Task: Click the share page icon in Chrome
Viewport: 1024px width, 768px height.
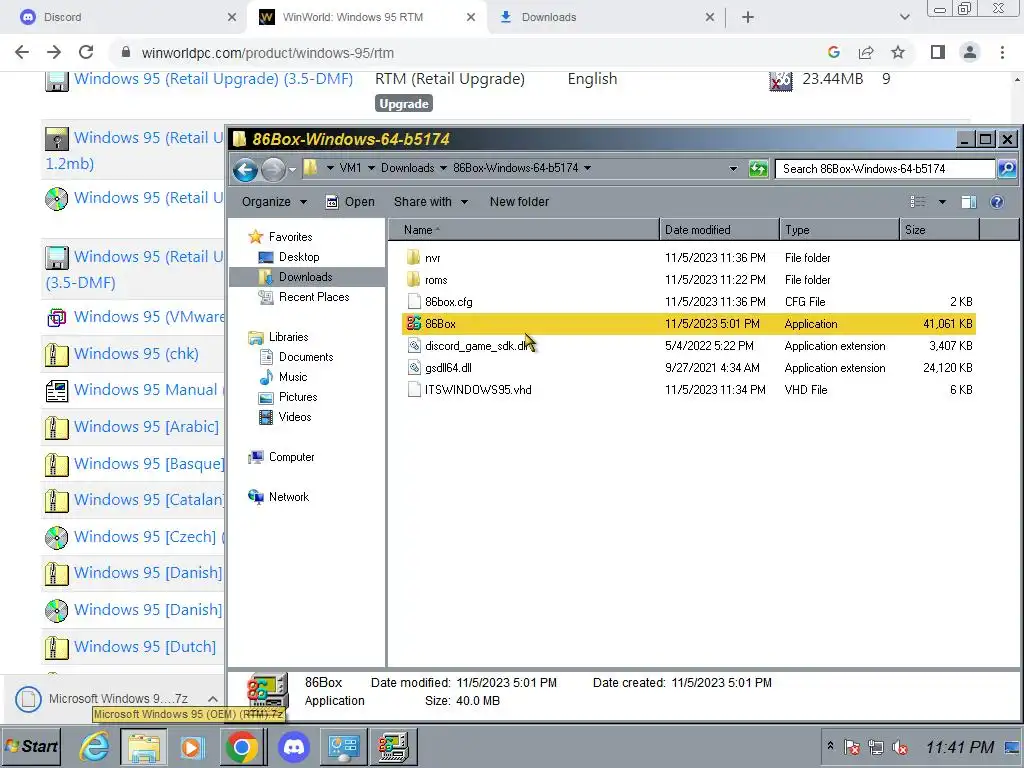Action: coord(866,52)
